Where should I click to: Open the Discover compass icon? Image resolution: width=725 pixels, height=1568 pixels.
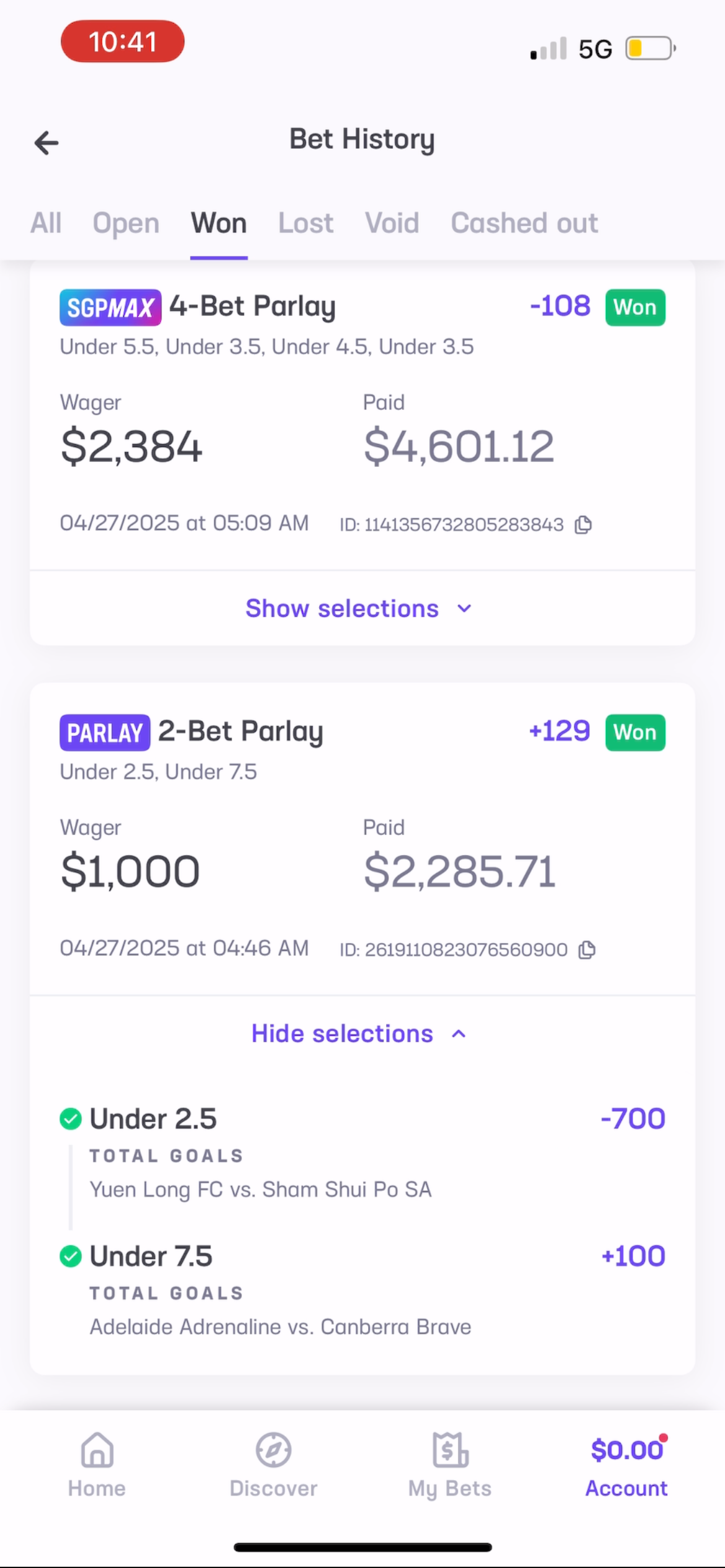pyautogui.click(x=273, y=1451)
